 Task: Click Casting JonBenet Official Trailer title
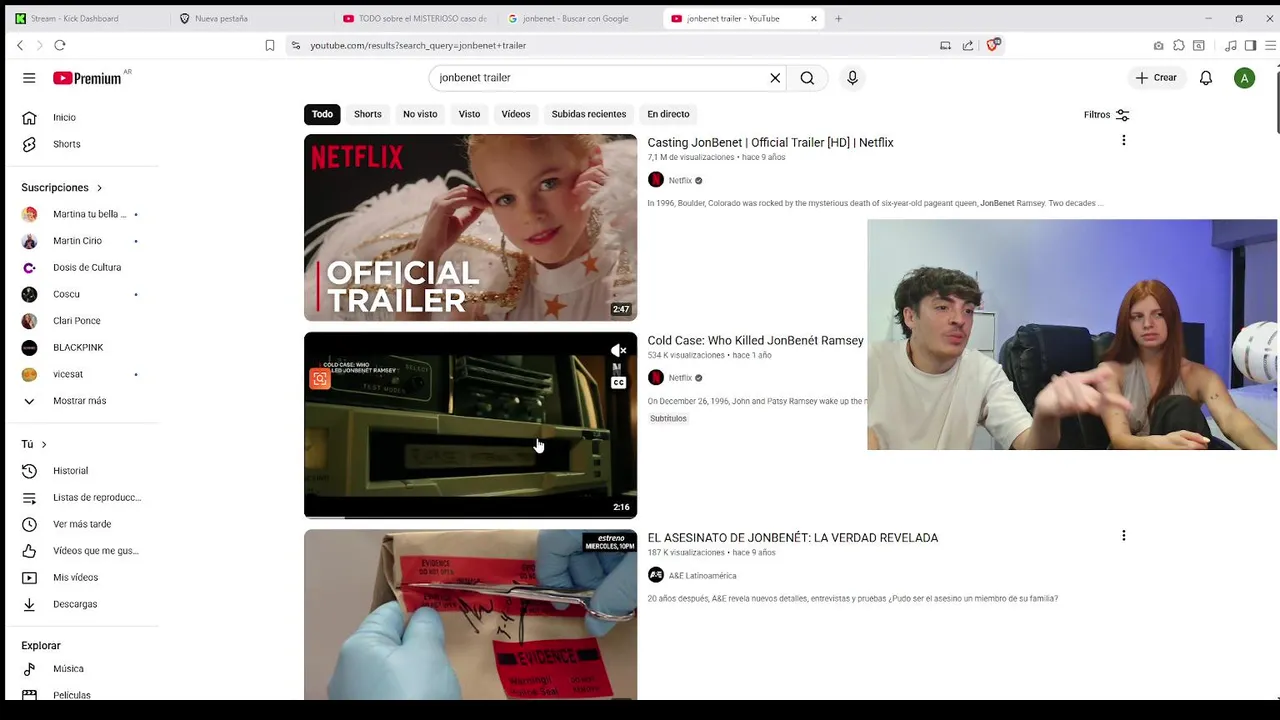click(x=770, y=143)
